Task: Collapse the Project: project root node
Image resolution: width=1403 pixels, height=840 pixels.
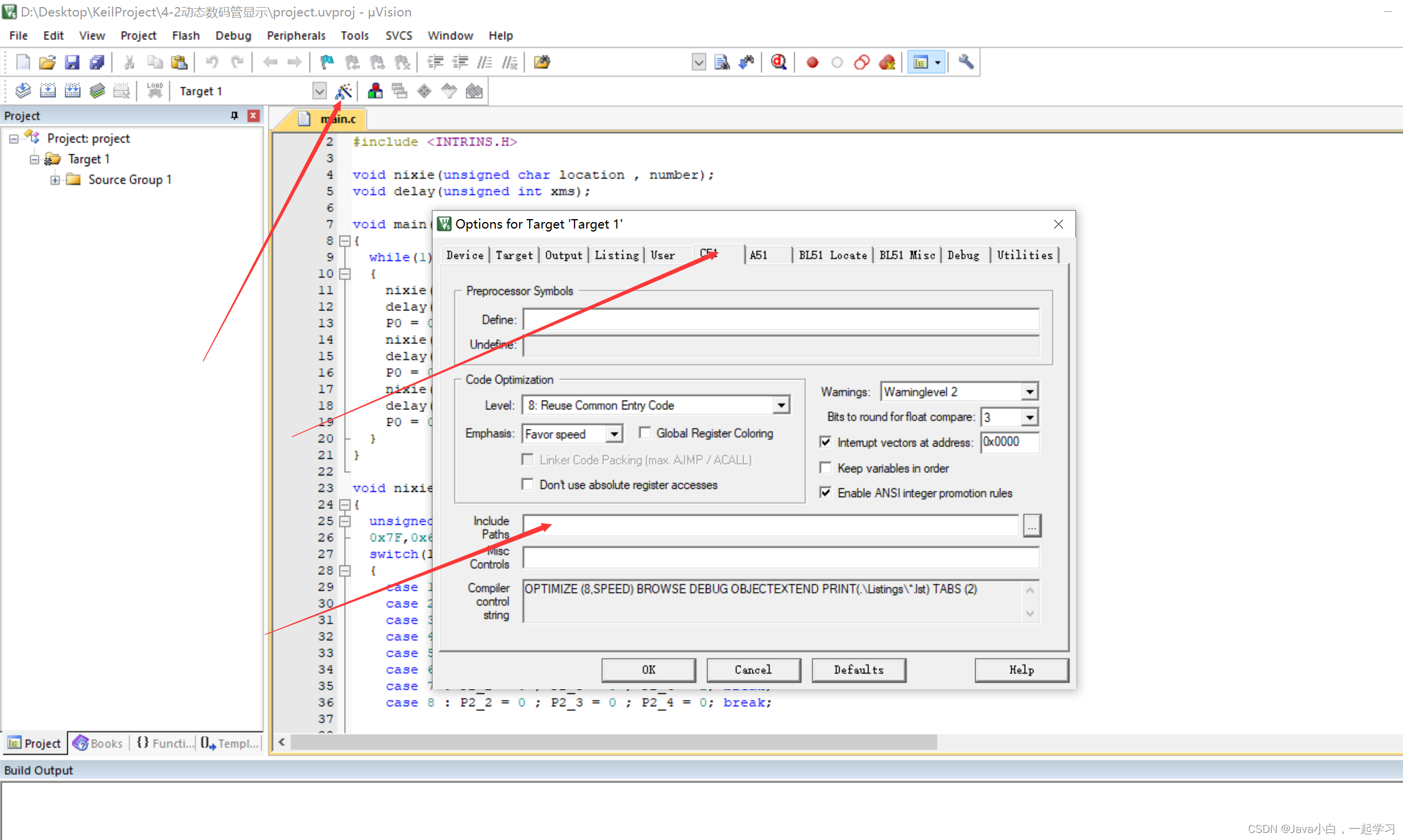Action: 14,138
